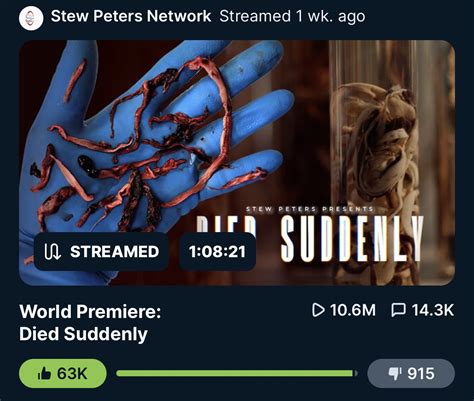Click the 10.6M view count
The width and height of the screenshot is (474, 401).
point(353,310)
